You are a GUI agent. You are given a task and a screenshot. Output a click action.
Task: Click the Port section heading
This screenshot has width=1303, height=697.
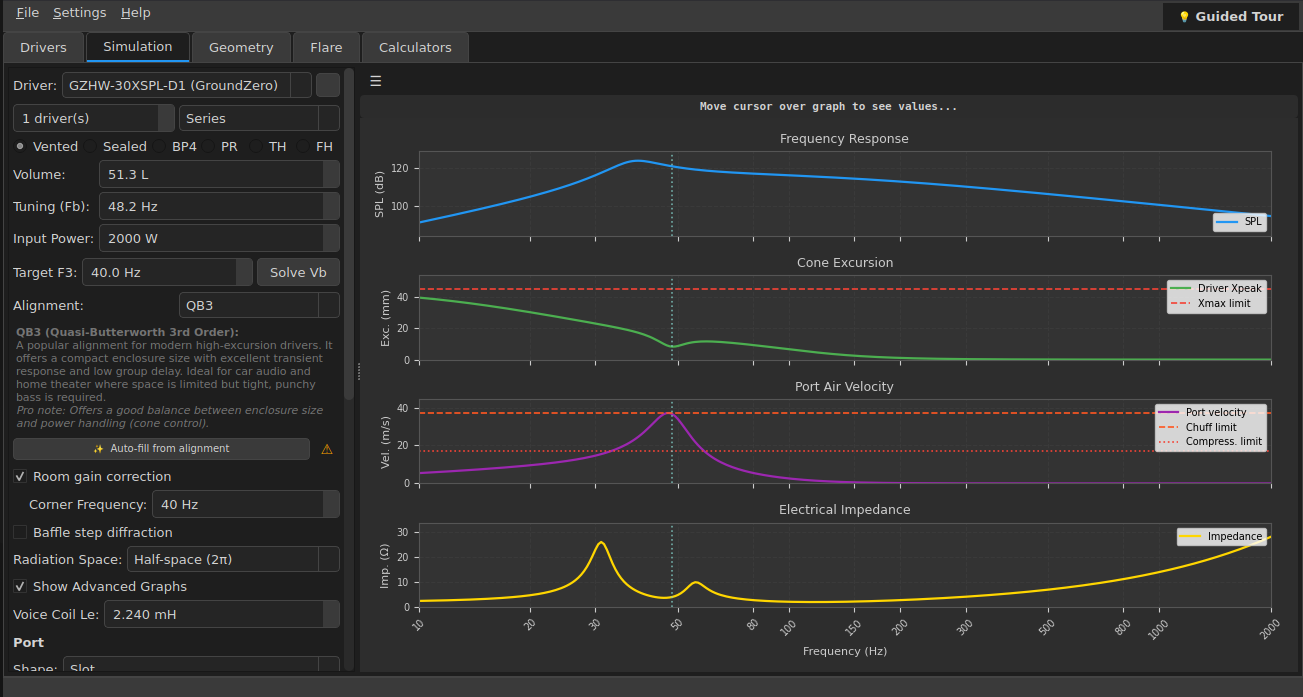(28, 642)
